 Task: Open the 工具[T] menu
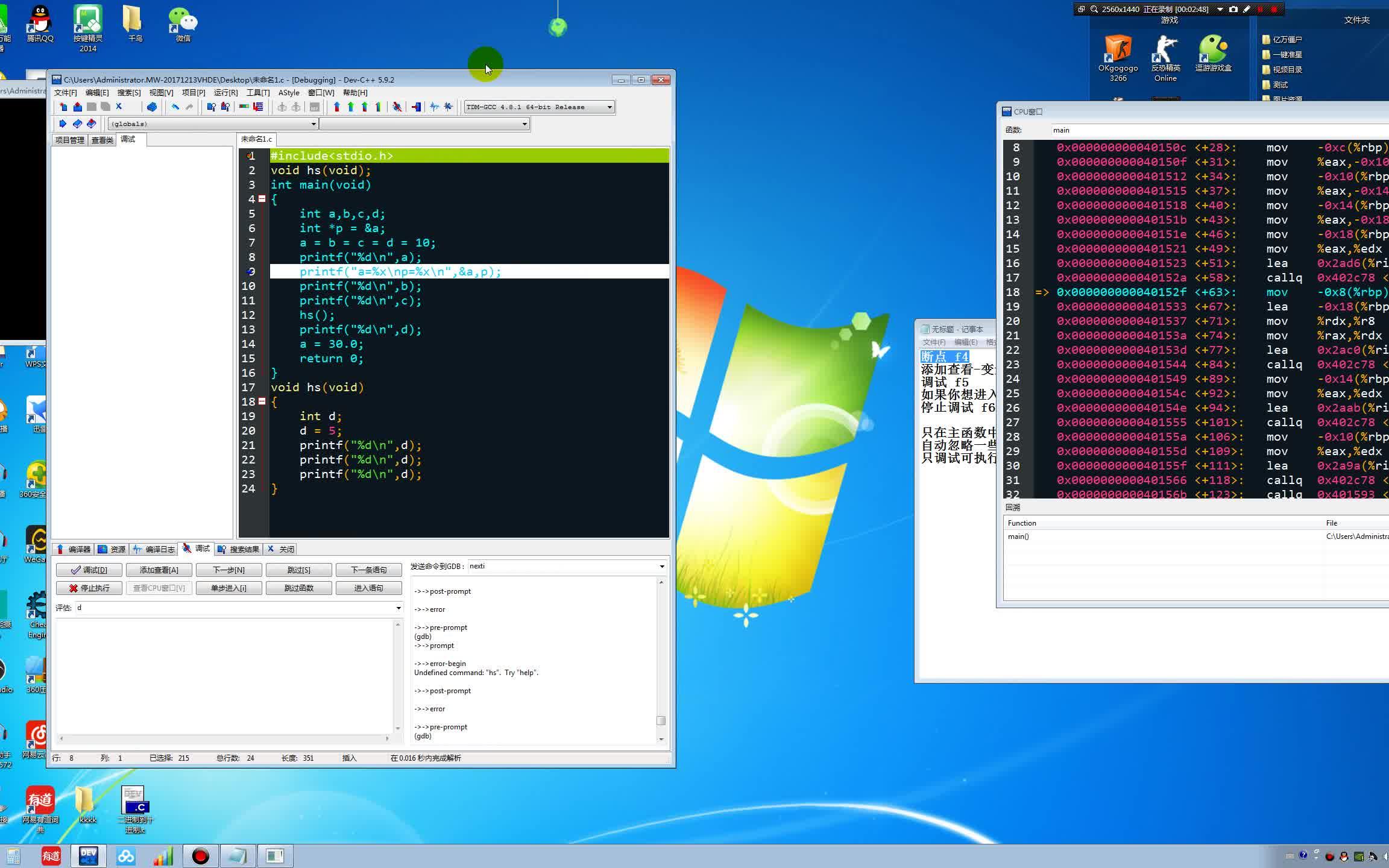pyautogui.click(x=257, y=93)
